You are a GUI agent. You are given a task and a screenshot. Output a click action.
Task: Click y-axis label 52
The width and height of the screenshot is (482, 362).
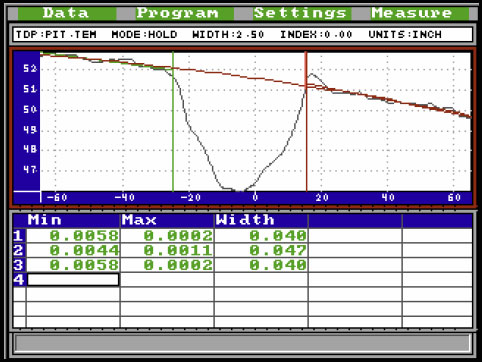pyautogui.click(x=30, y=69)
